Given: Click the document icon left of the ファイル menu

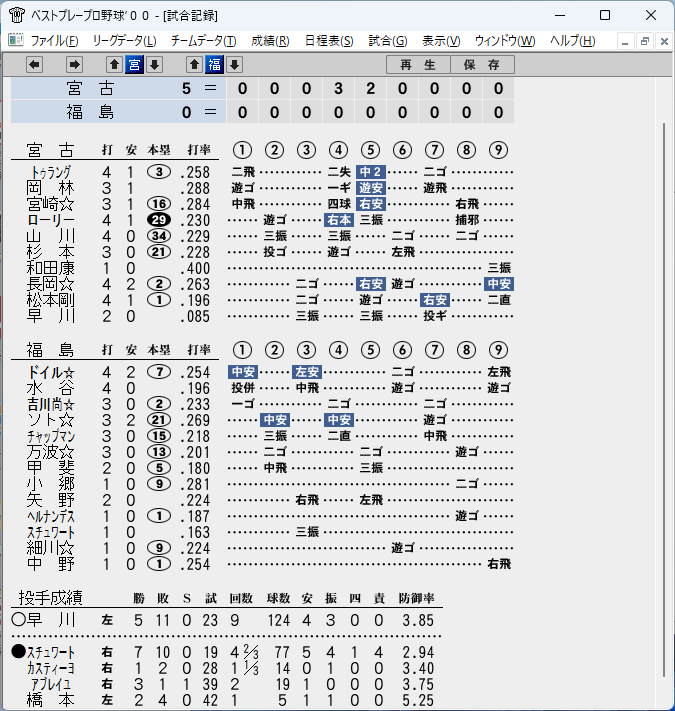Looking at the screenshot, I should click(x=16, y=40).
